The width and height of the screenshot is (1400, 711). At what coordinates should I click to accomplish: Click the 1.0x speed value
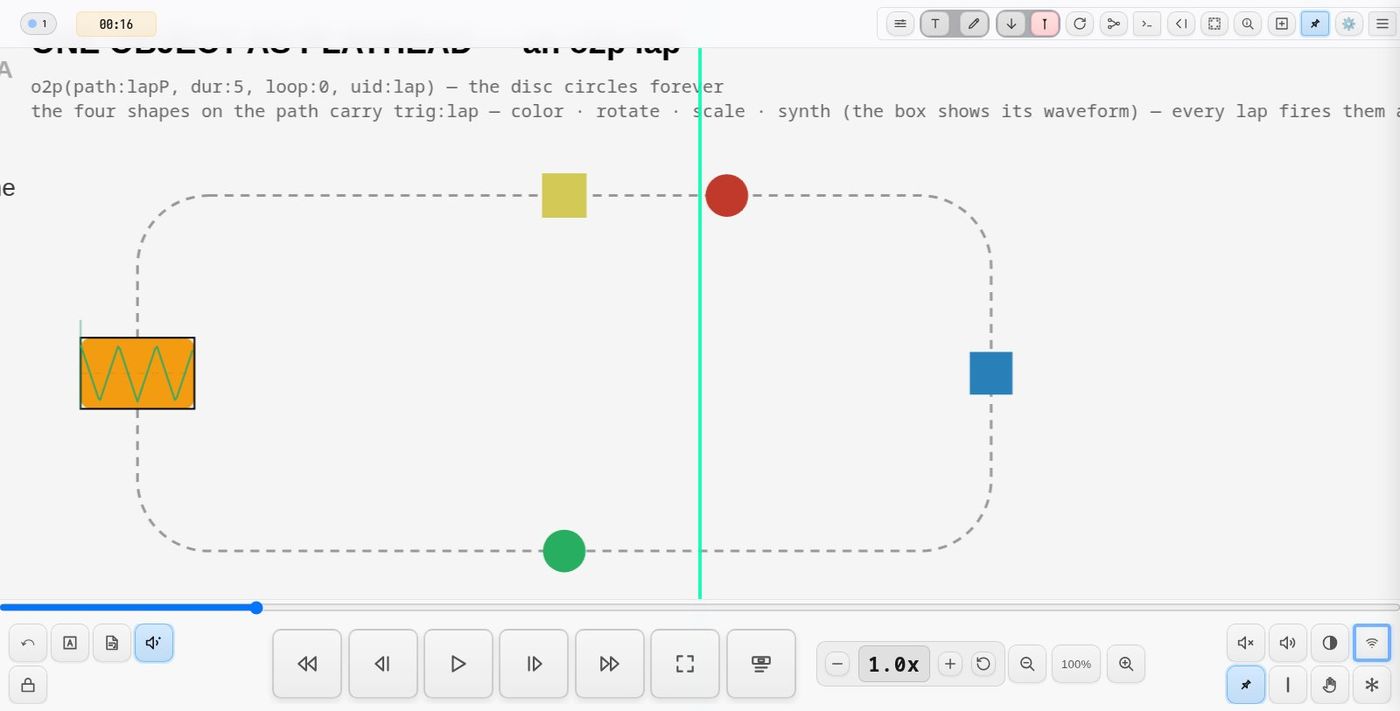click(894, 664)
